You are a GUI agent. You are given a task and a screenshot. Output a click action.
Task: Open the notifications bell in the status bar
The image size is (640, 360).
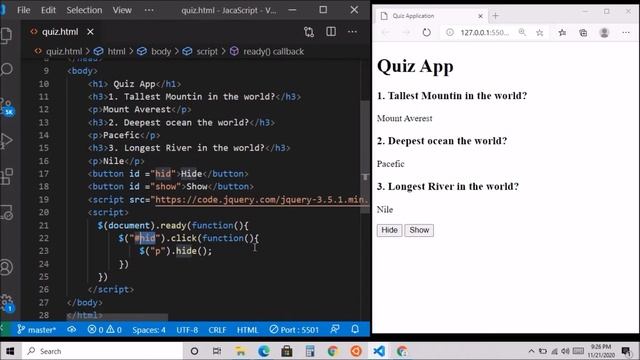355,329
